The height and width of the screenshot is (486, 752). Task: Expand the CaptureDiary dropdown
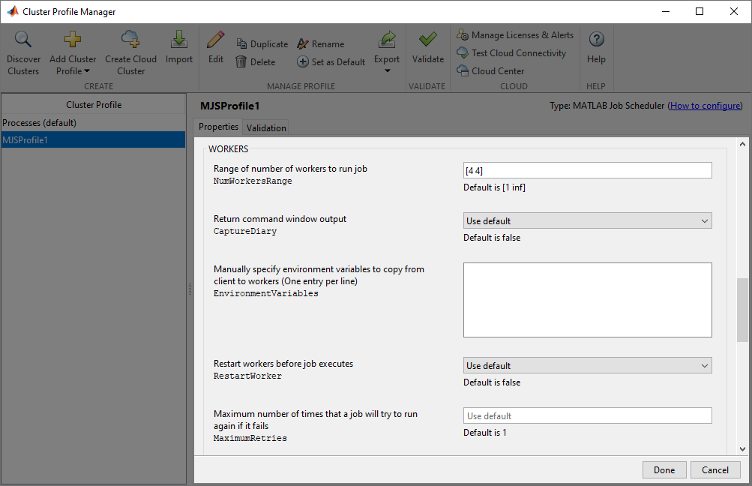coord(587,221)
